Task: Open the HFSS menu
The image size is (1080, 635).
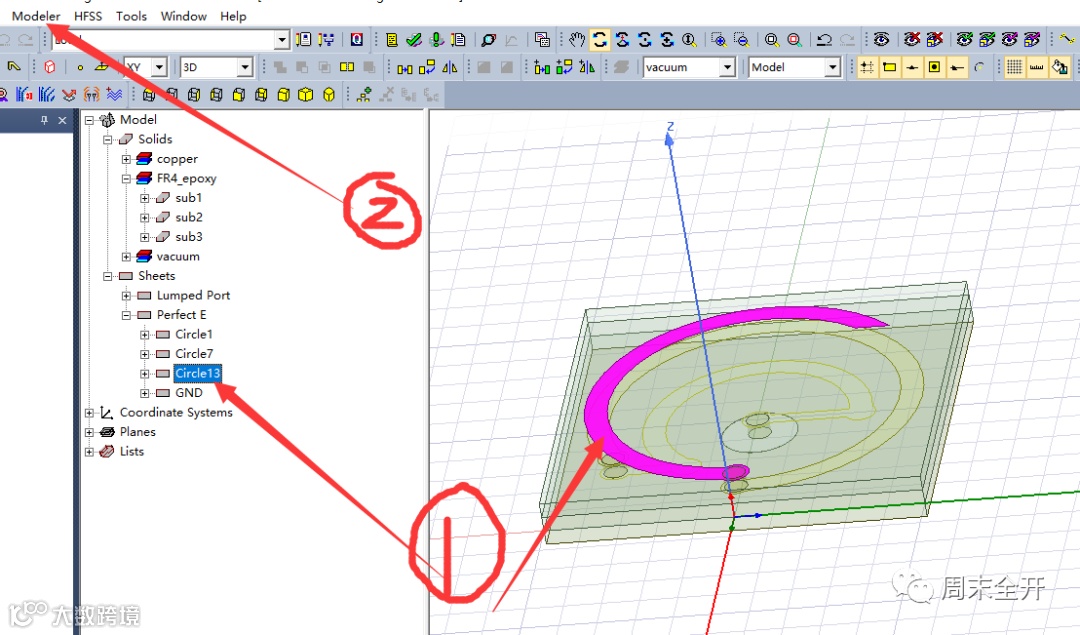Action: click(x=87, y=16)
